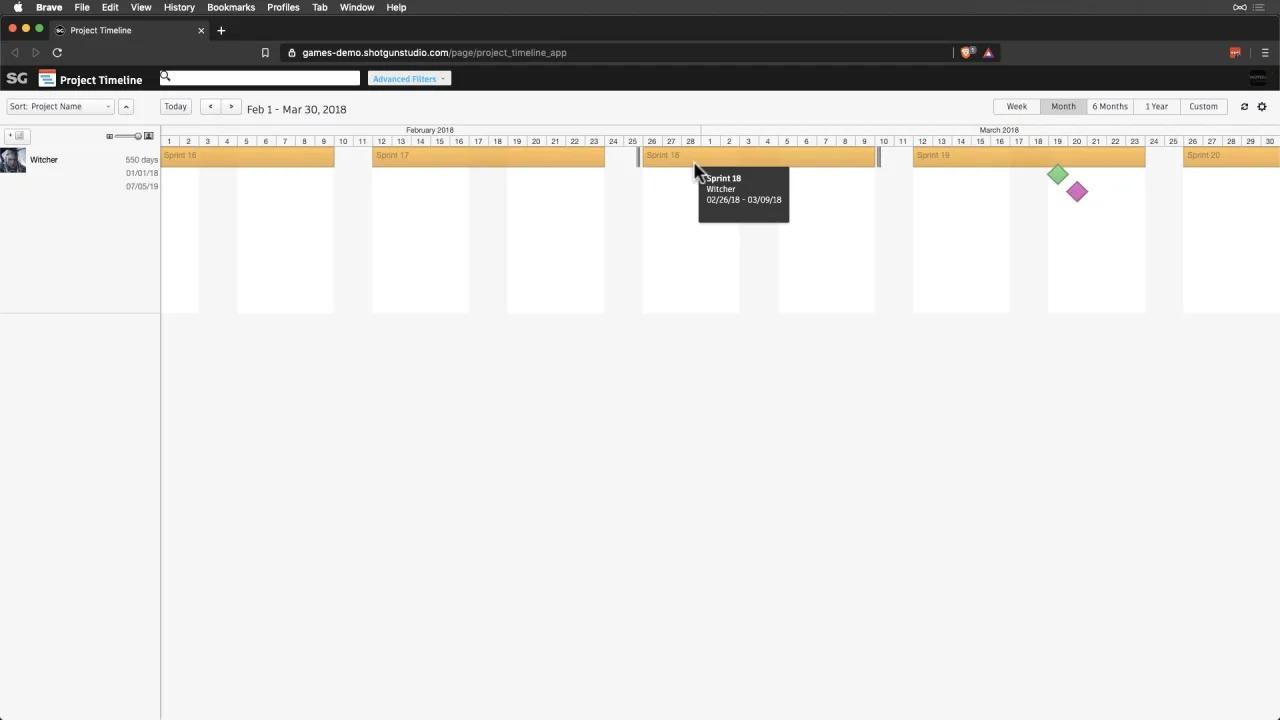Click the 01/01/18 start date
This screenshot has width=1280, height=720.
tap(142, 173)
